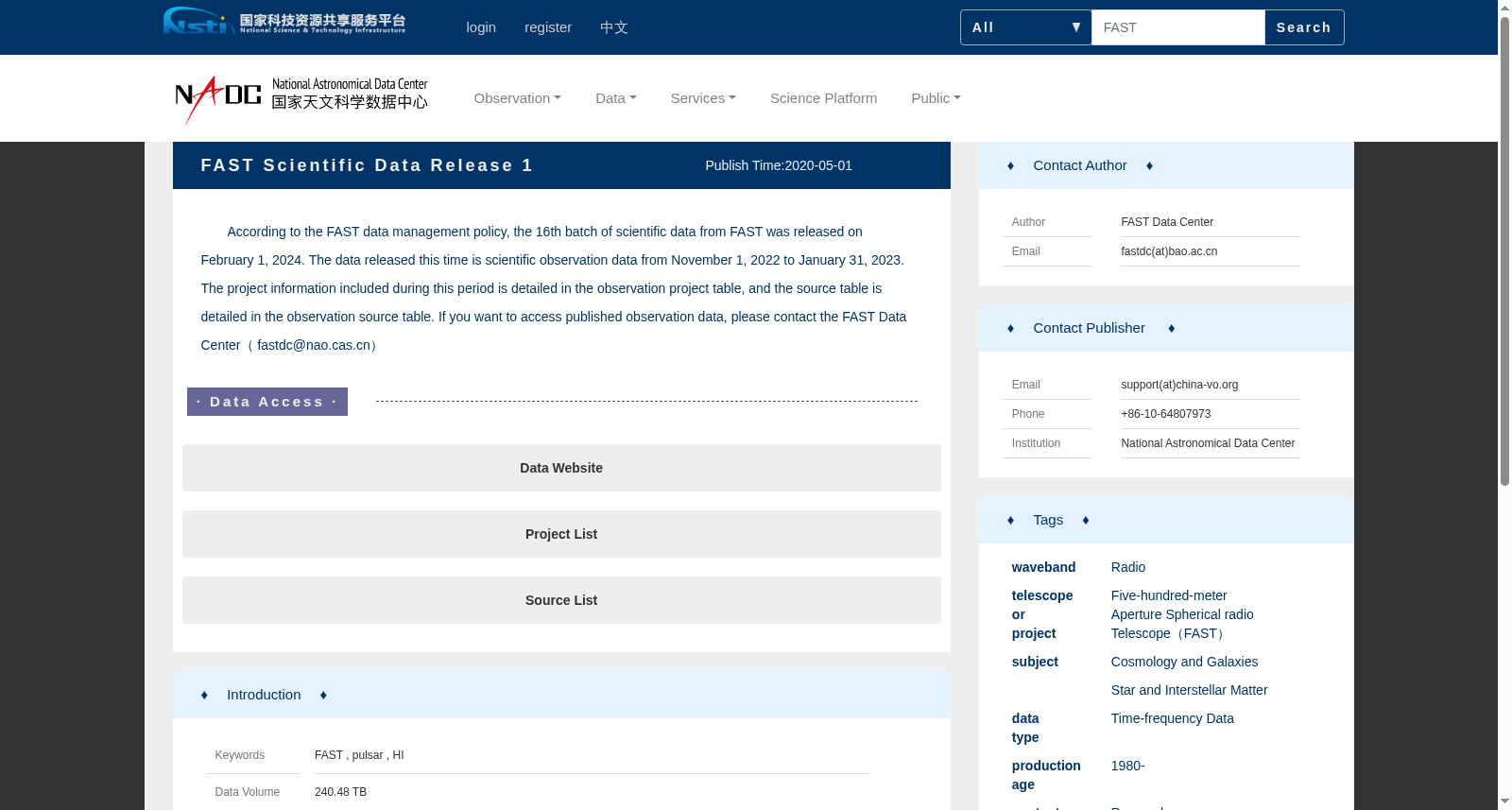Open the login link
The height and width of the screenshot is (810, 1512).
pyautogui.click(x=481, y=27)
